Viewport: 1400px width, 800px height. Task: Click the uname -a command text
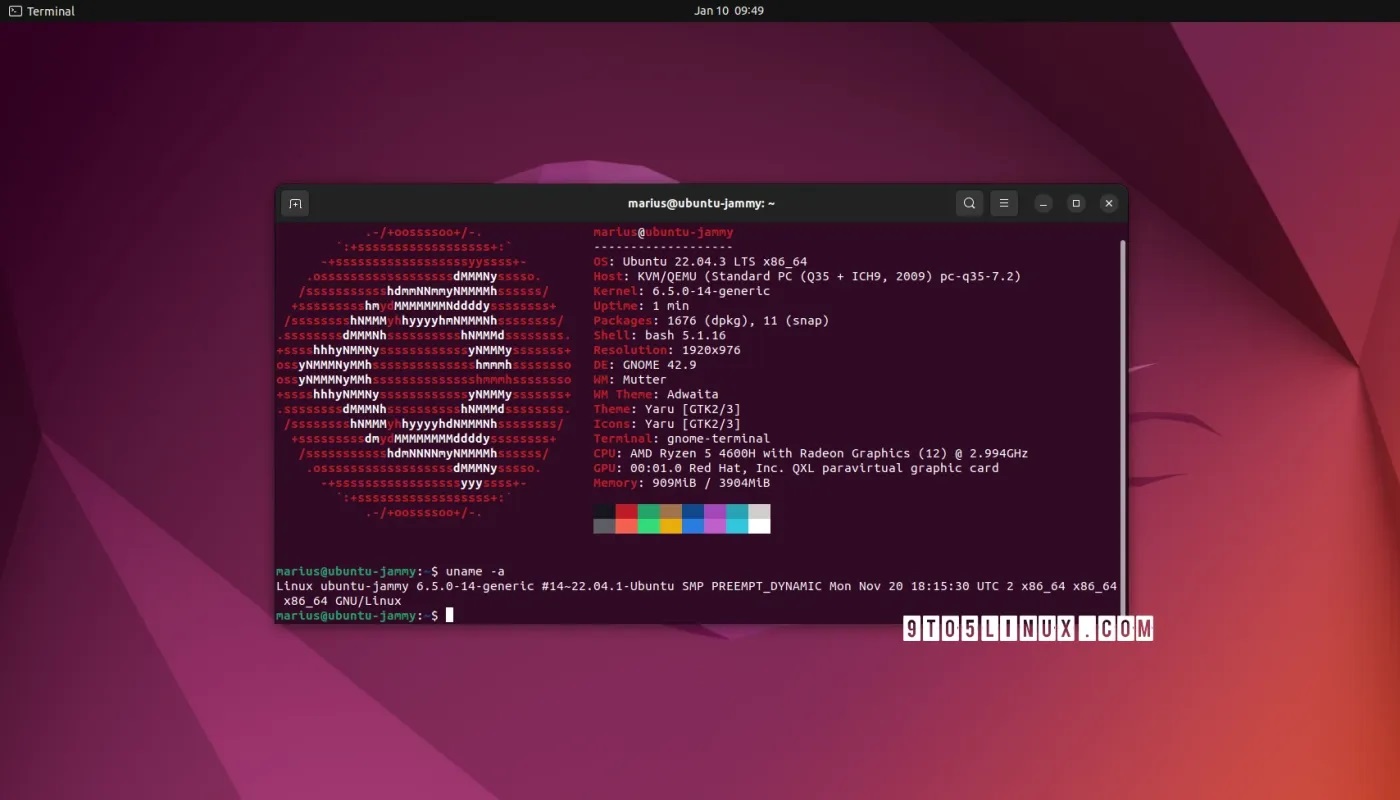click(475, 571)
